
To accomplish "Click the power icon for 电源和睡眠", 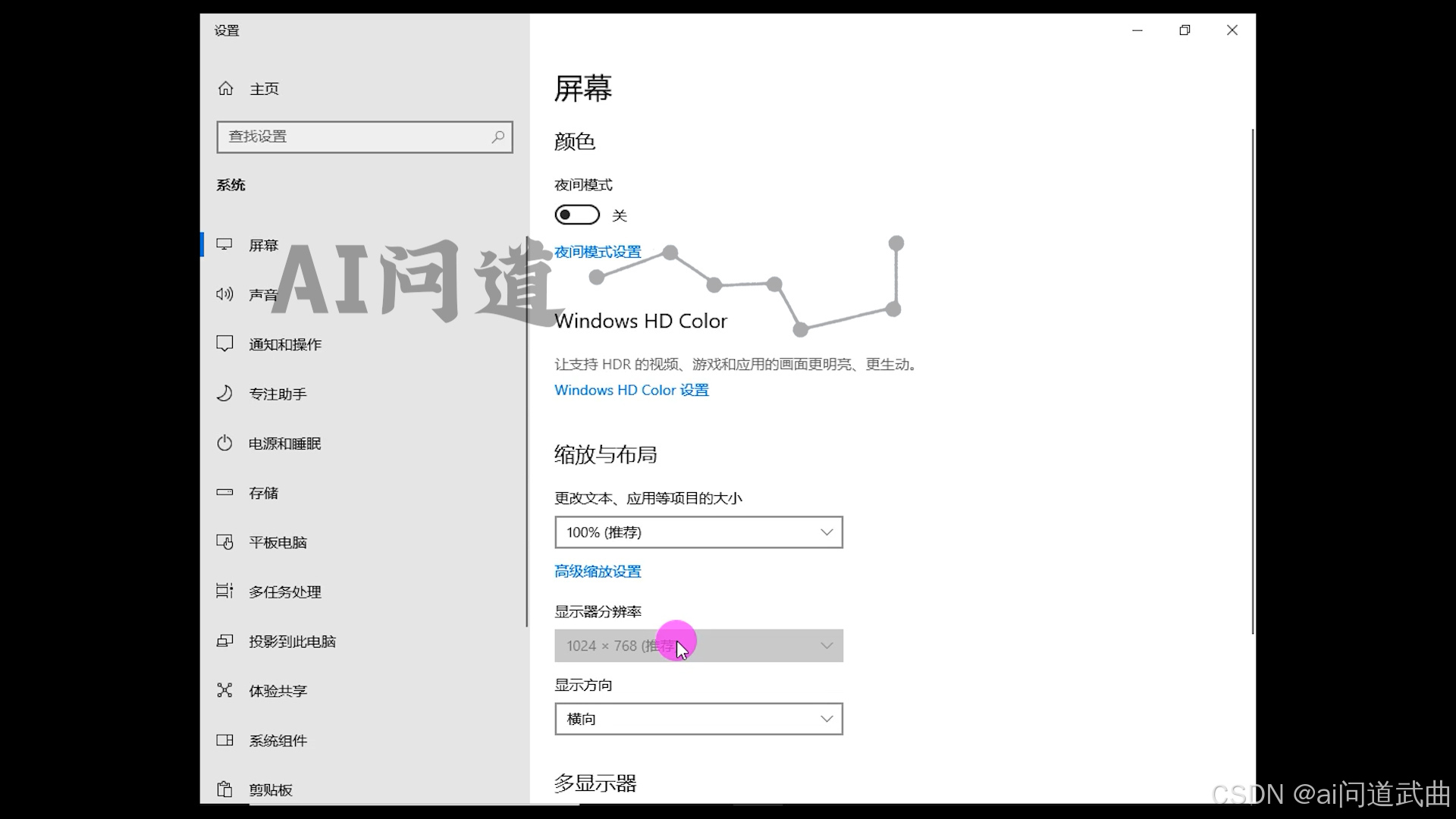I will (224, 443).
